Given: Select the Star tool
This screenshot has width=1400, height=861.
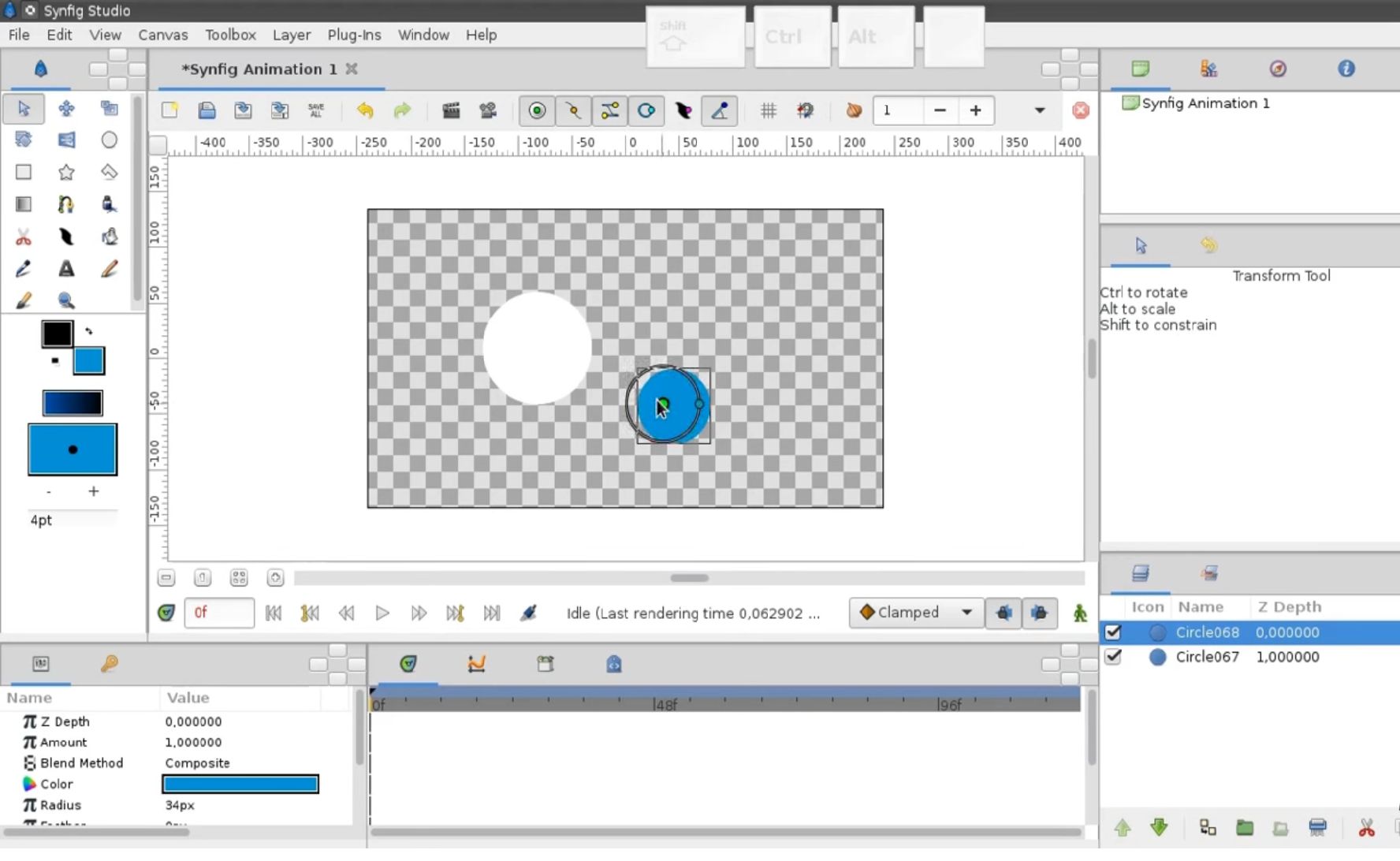Looking at the screenshot, I should pyautogui.click(x=66, y=172).
